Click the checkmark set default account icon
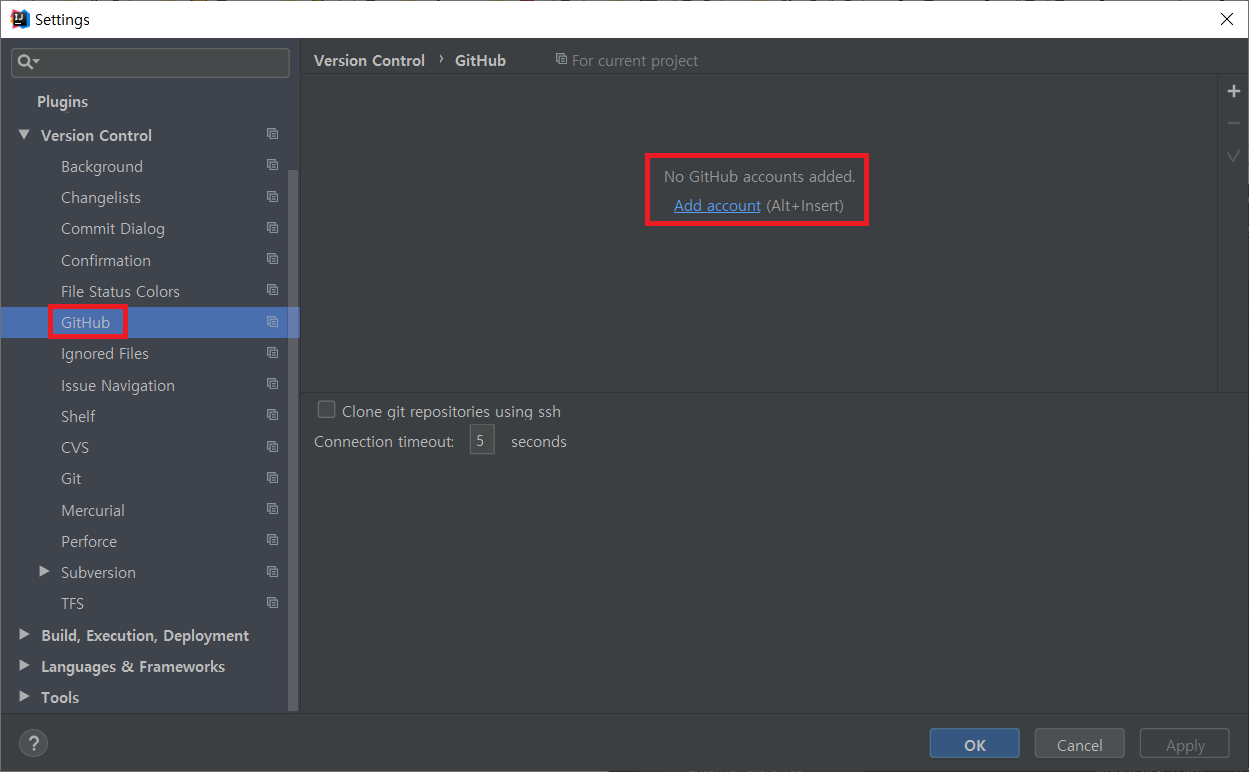1249x772 pixels. pos(1233,156)
